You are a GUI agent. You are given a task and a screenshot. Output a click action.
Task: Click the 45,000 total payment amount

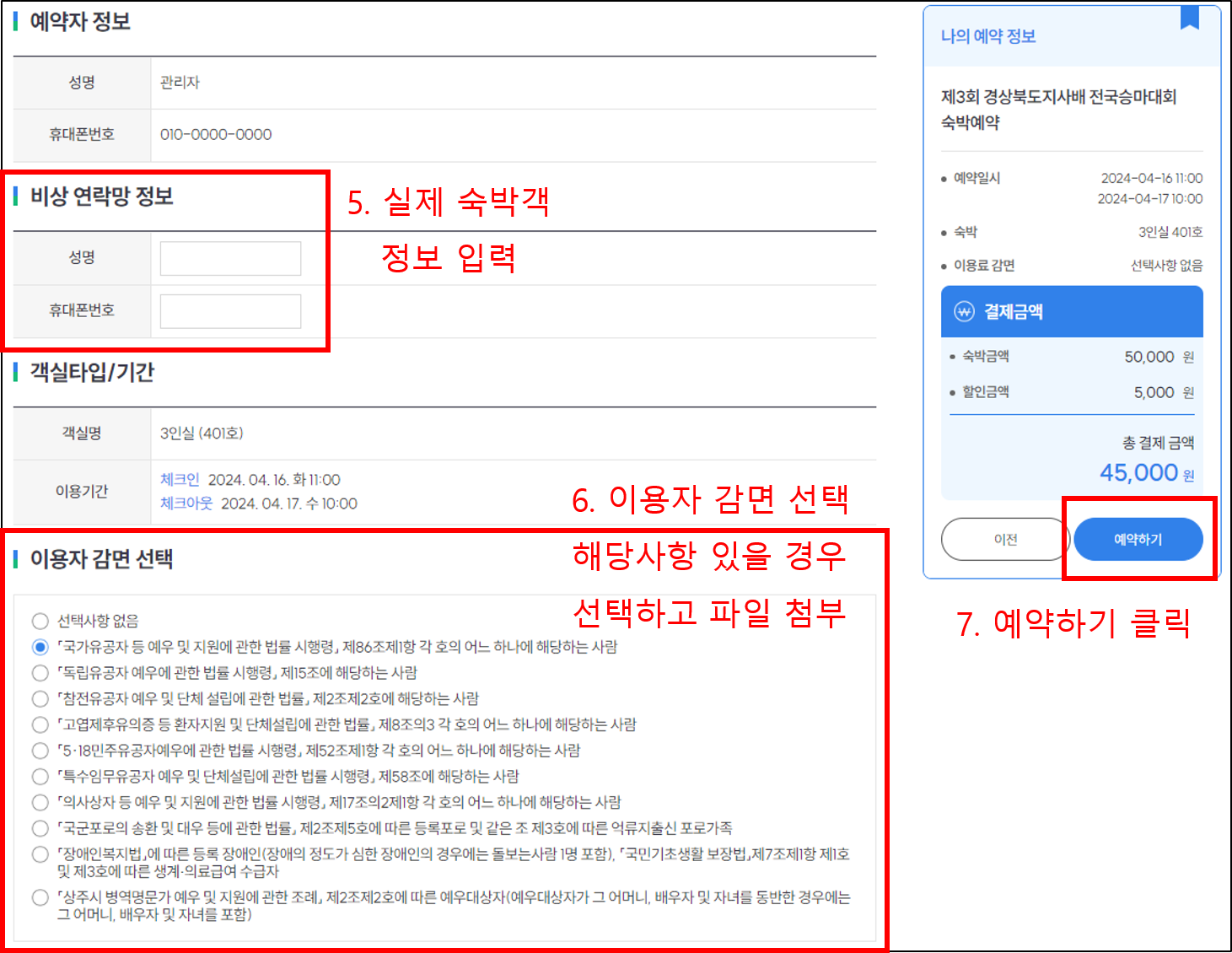(x=1138, y=472)
